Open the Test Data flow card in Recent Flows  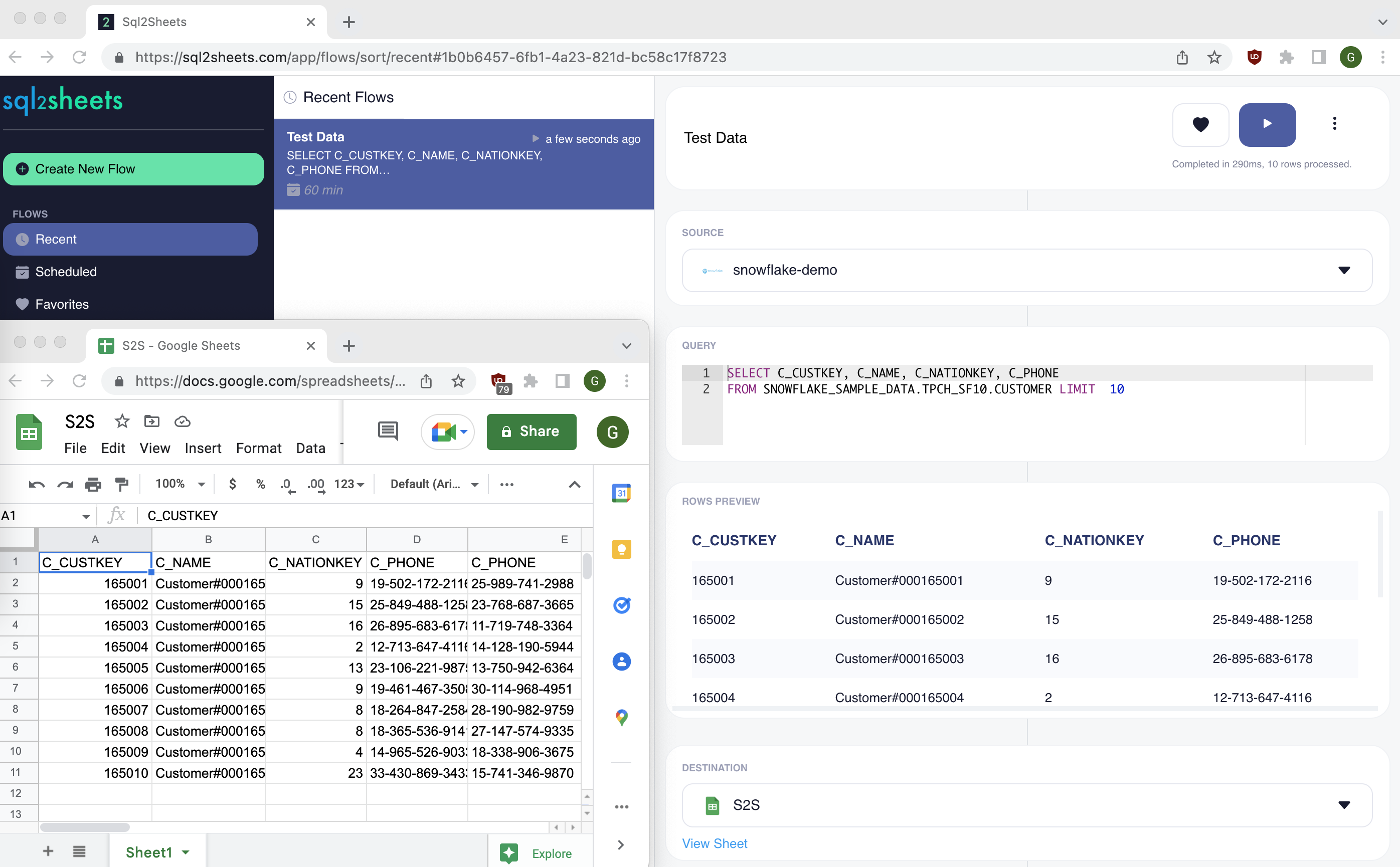pos(464,164)
